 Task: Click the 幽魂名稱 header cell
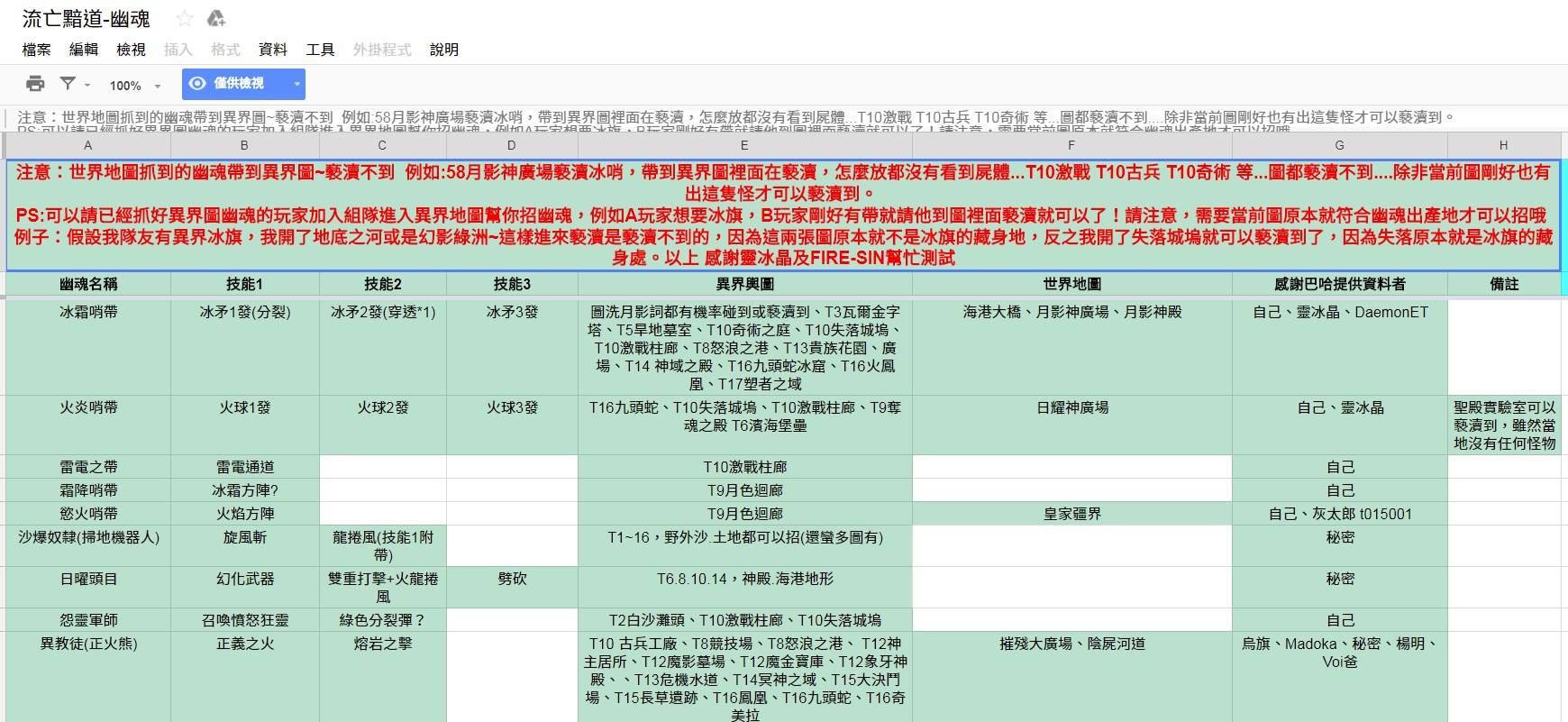(x=88, y=284)
